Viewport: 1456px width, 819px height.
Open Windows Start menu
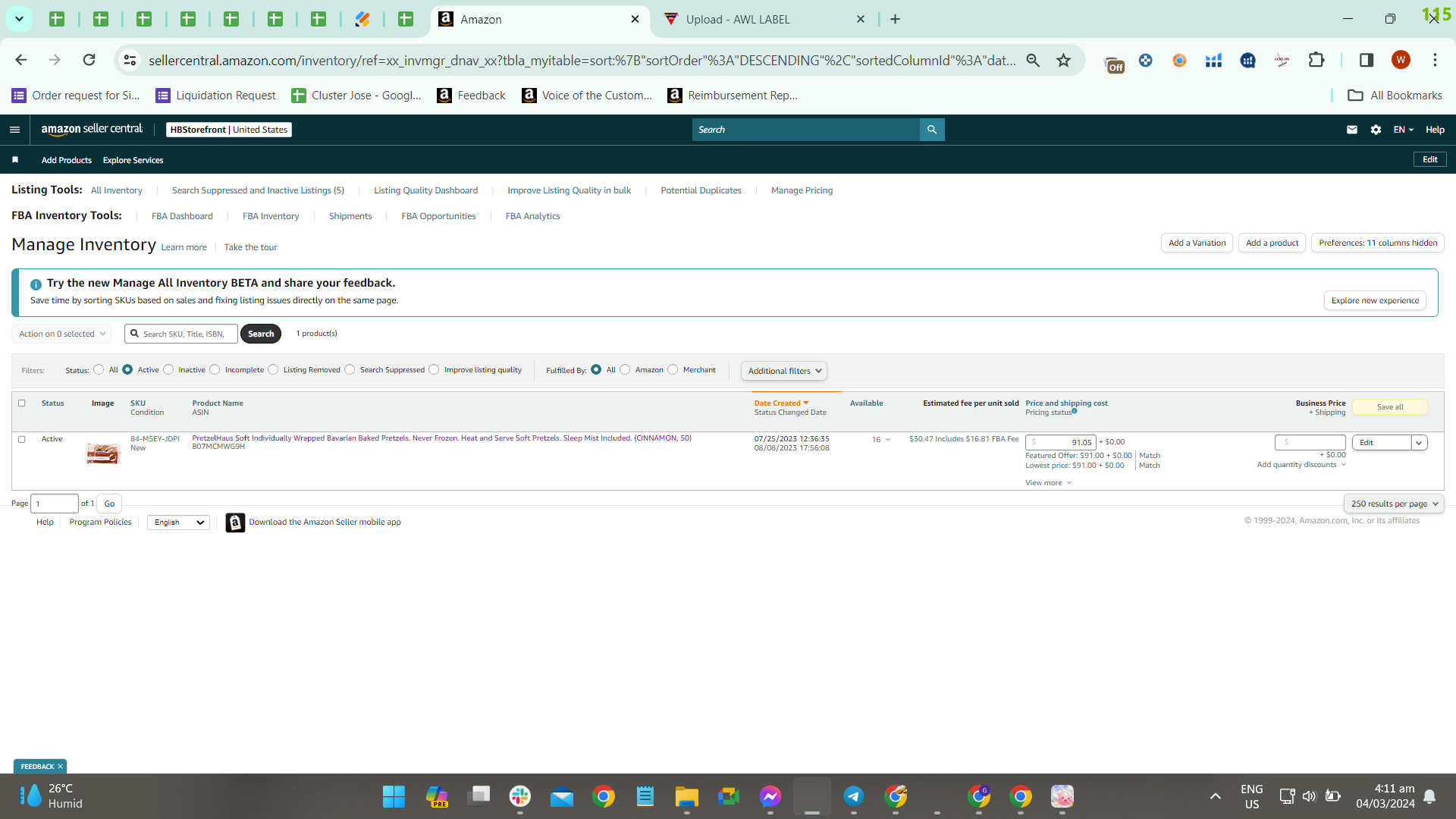[x=394, y=796]
